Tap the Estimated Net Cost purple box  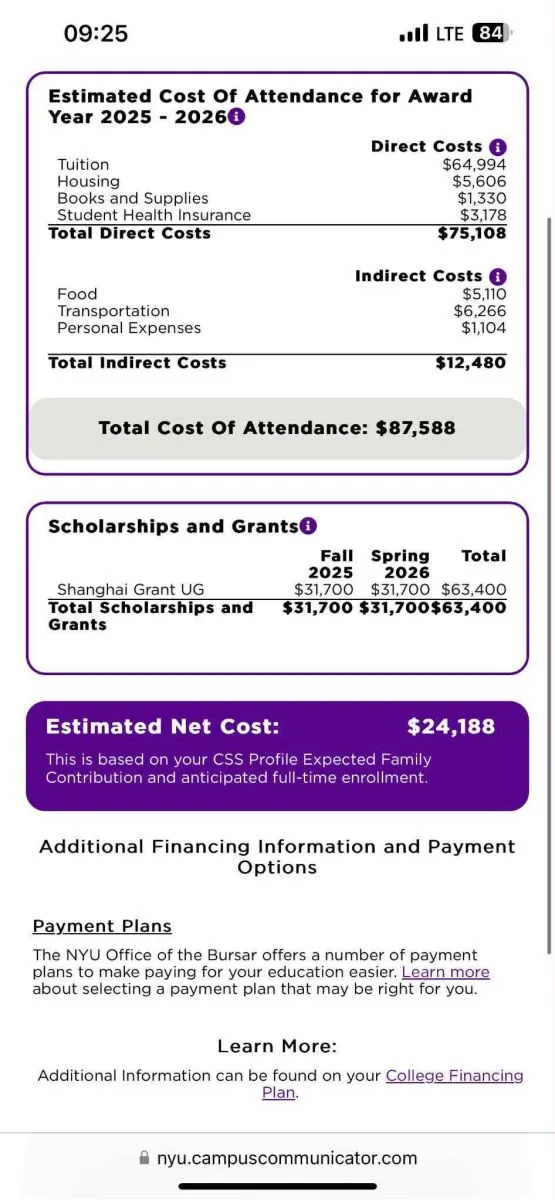pyautogui.click(x=277, y=755)
